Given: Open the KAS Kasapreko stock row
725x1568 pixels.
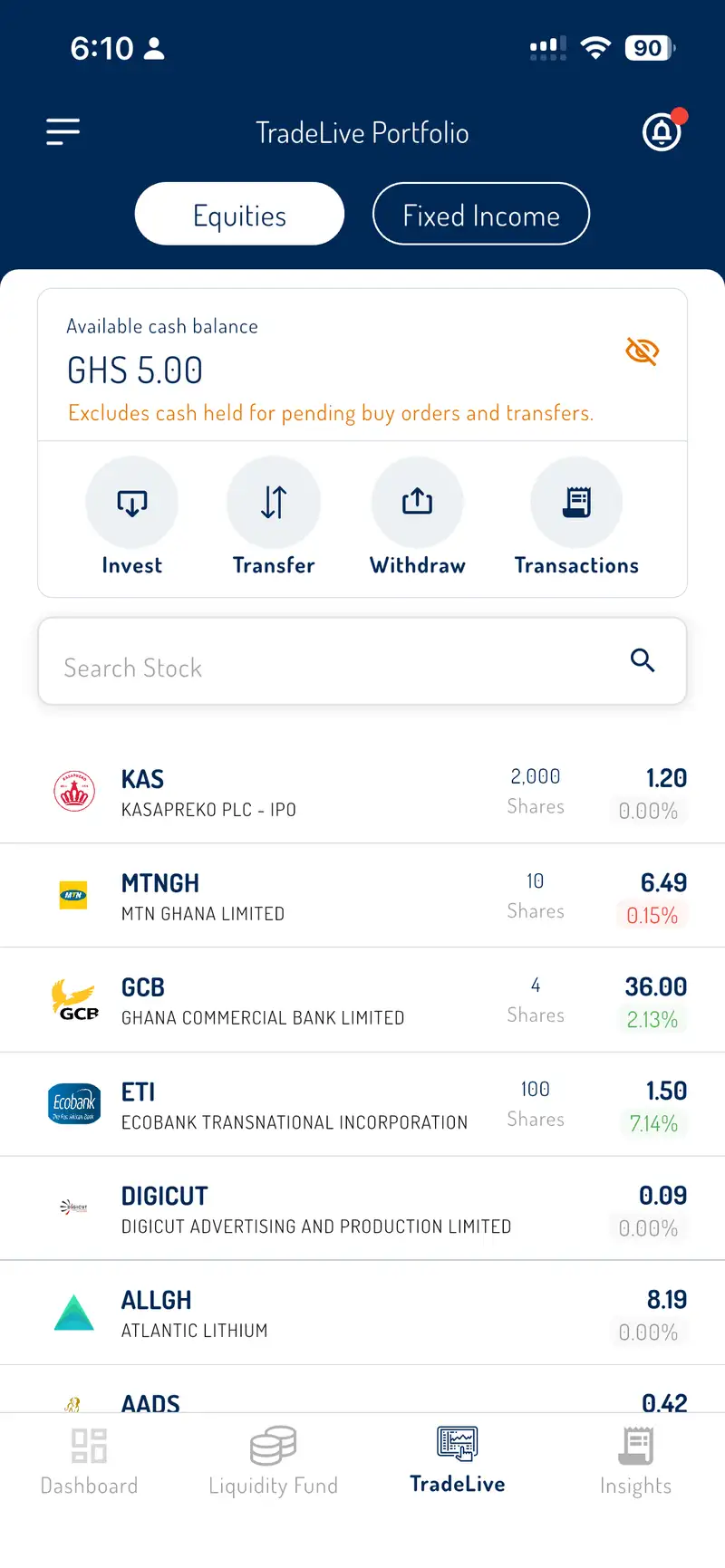Looking at the screenshot, I should [362, 792].
